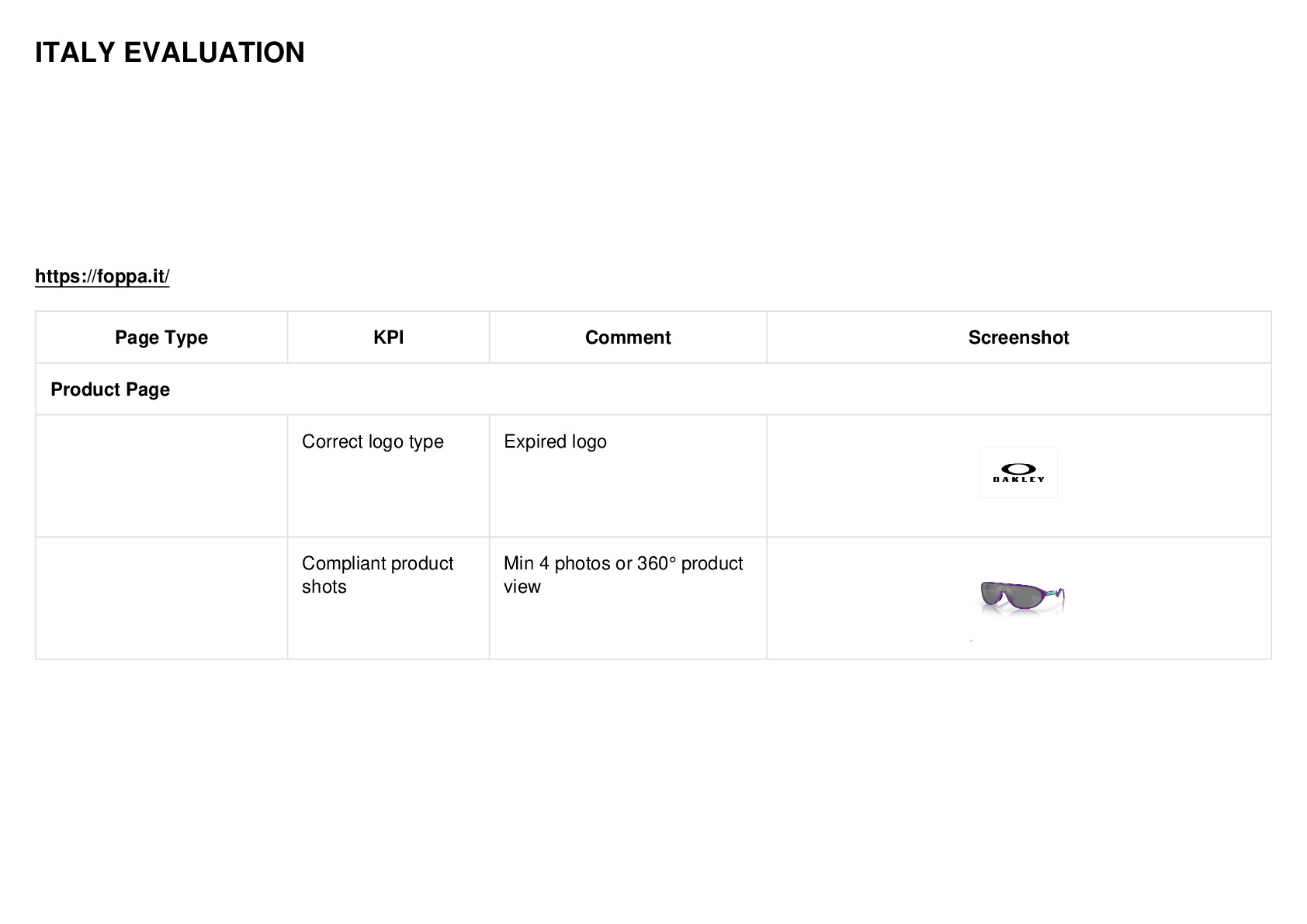The height and width of the screenshot is (924, 1307).
Task: Click the Screenshot column header
Action: click(x=1018, y=337)
